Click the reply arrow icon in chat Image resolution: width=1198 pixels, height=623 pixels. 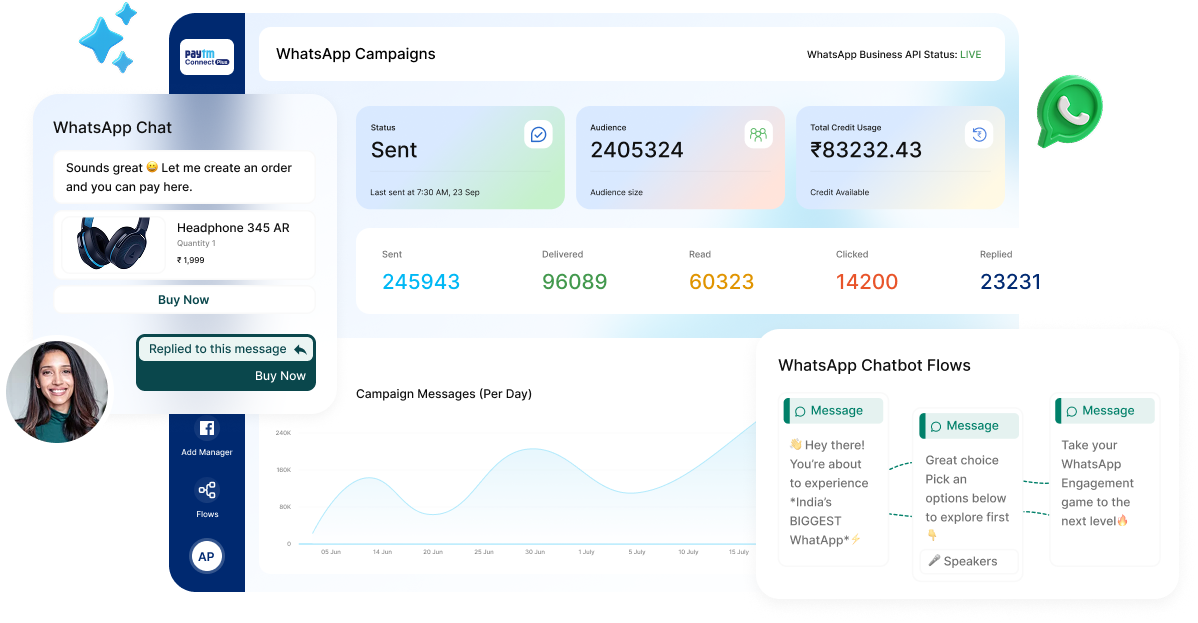click(x=299, y=349)
